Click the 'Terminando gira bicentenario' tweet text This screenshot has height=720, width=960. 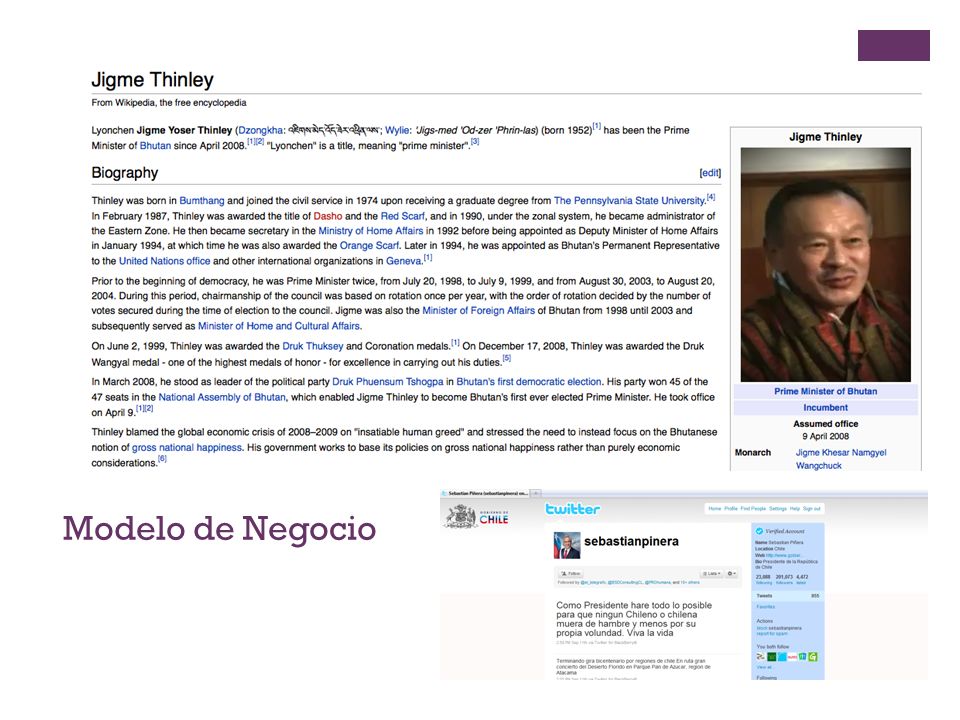pos(634,667)
